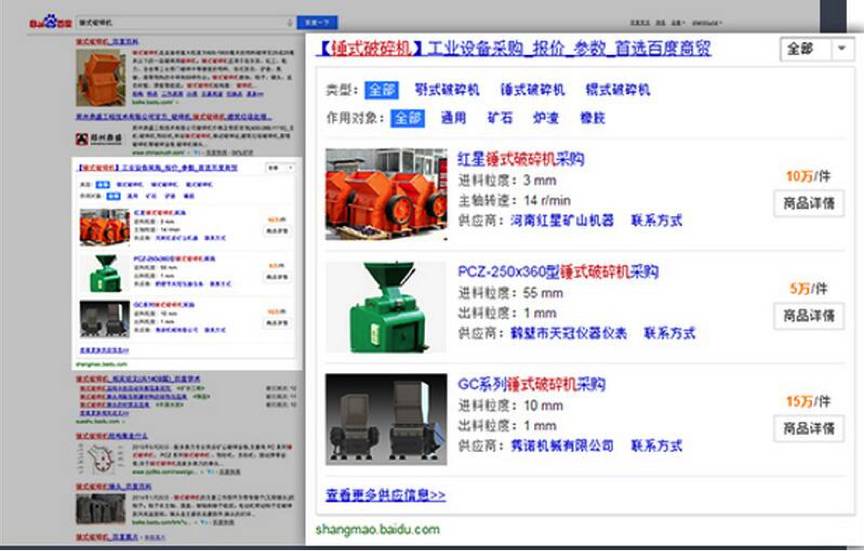Click the blue Baidu search button

[x=317, y=23]
